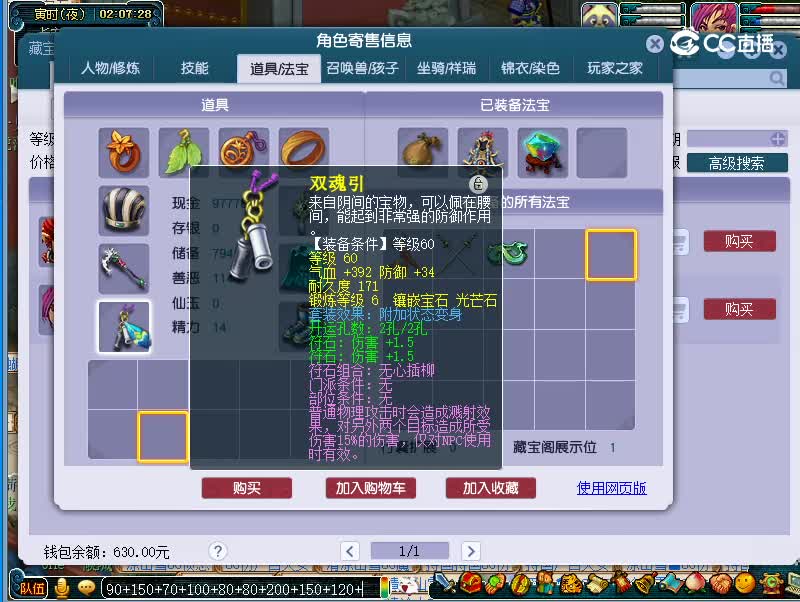Open the handshake friends icon
This screenshot has width=800, height=602.
(720, 583)
